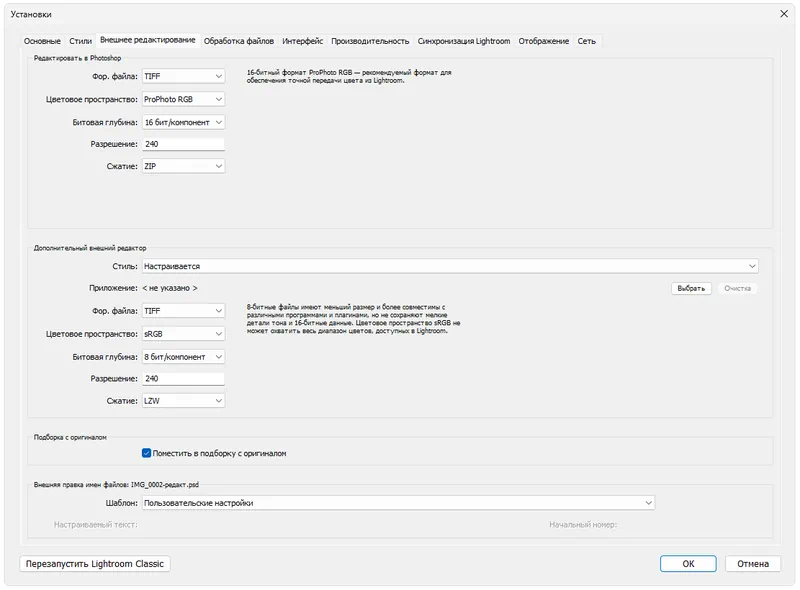This screenshot has height=590, width=800.
Task: Close the Установки dialog window
Action: coord(784,14)
